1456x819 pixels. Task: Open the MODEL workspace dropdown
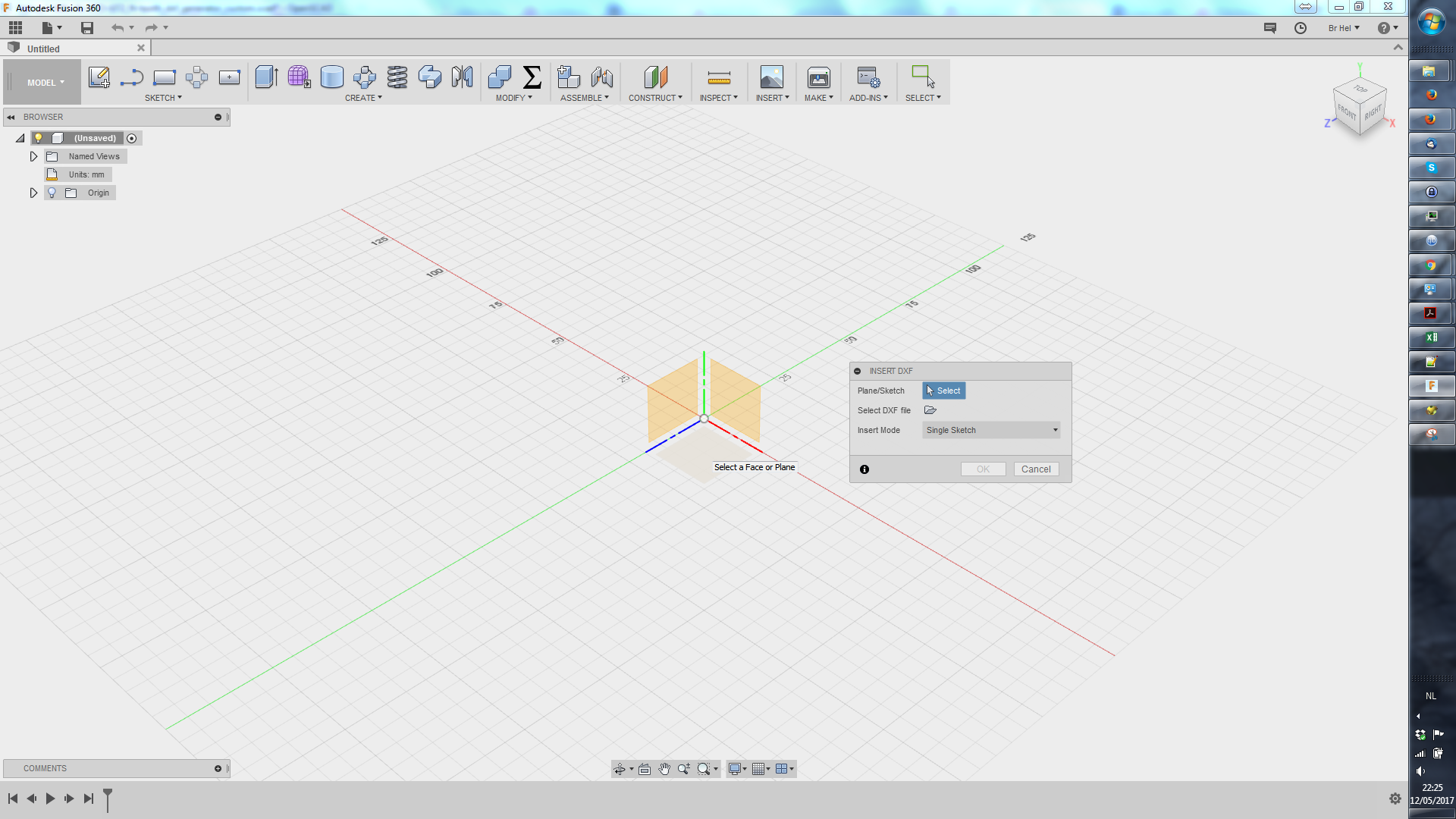pos(45,83)
